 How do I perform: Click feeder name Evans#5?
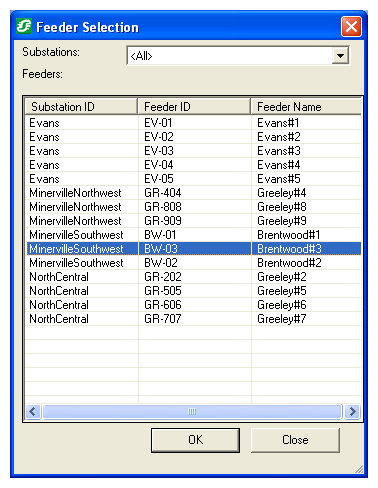pos(279,179)
